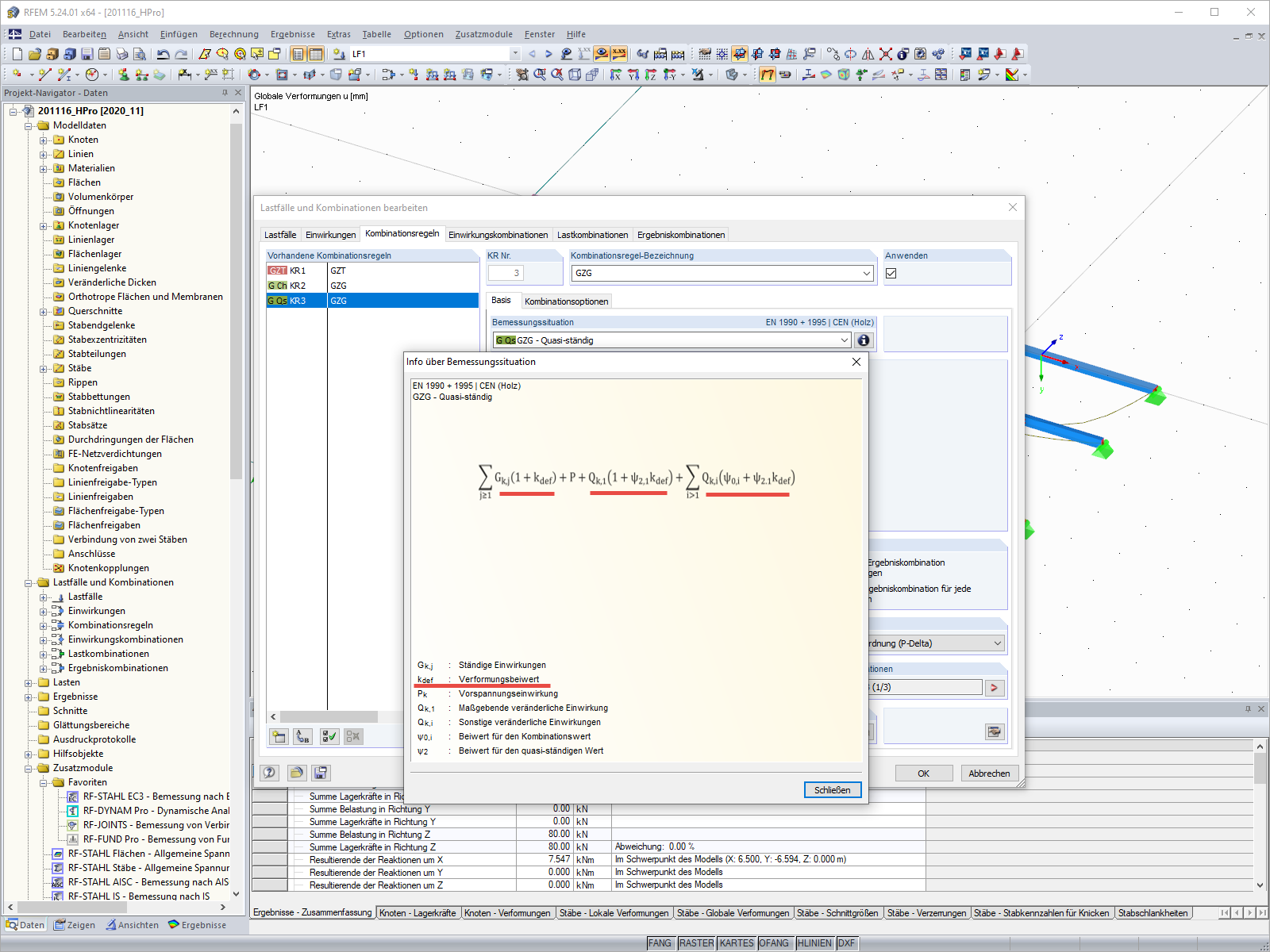Open the Ergebnisse navigator tab at bottom
1270x952 pixels.
[197, 925]
